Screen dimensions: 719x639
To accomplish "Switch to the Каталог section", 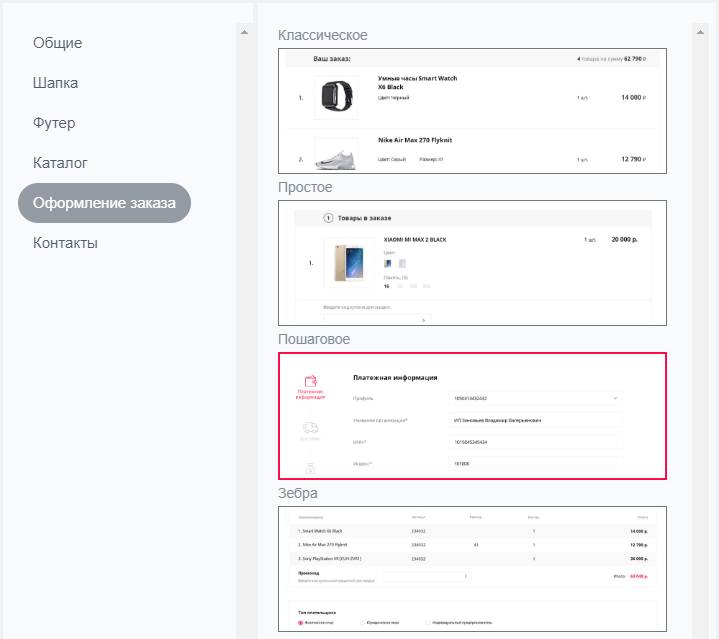I will coord(60,163).
